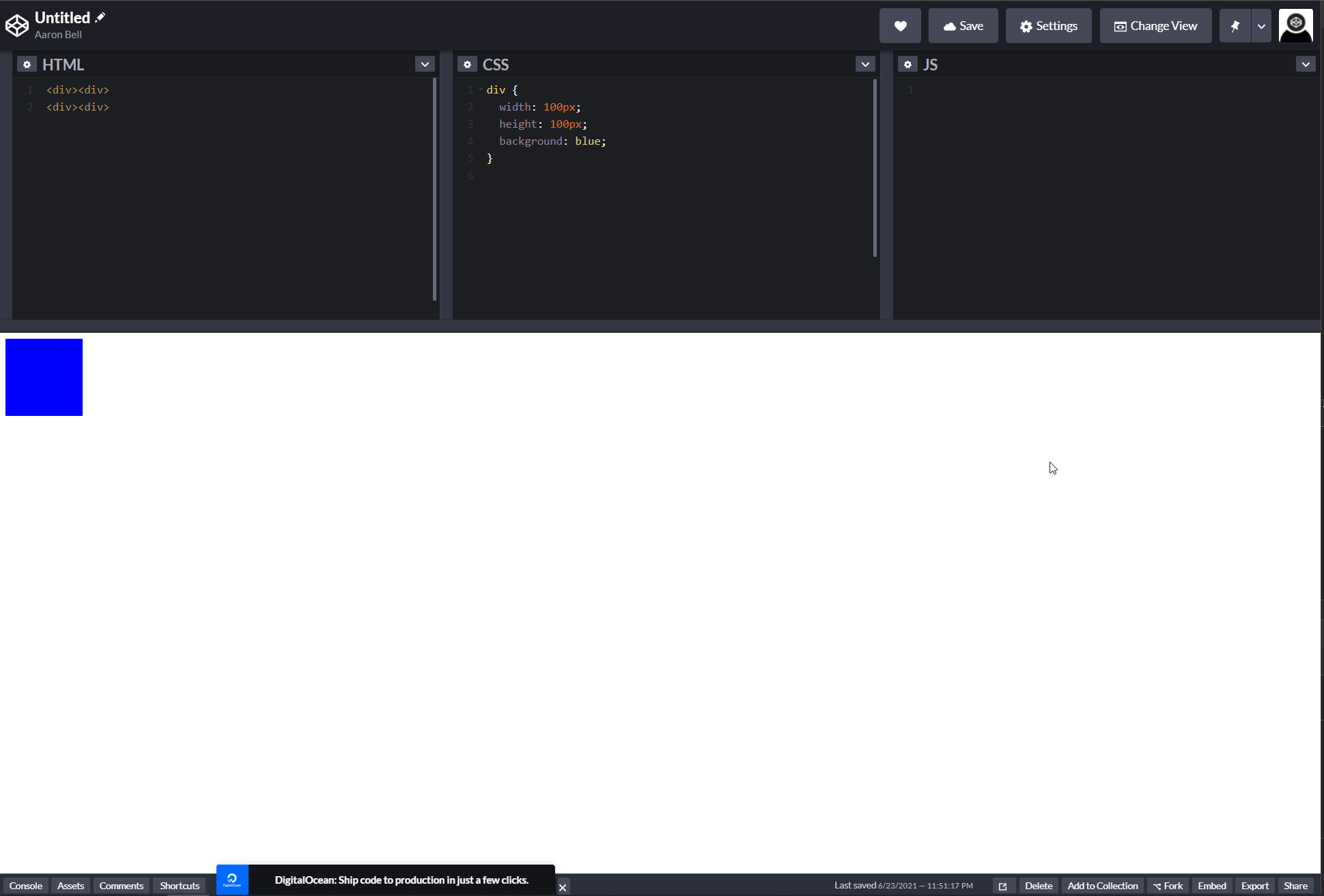The image size is (1324, 896).
Task: Click the JS panel title
Action: (930, 64)
